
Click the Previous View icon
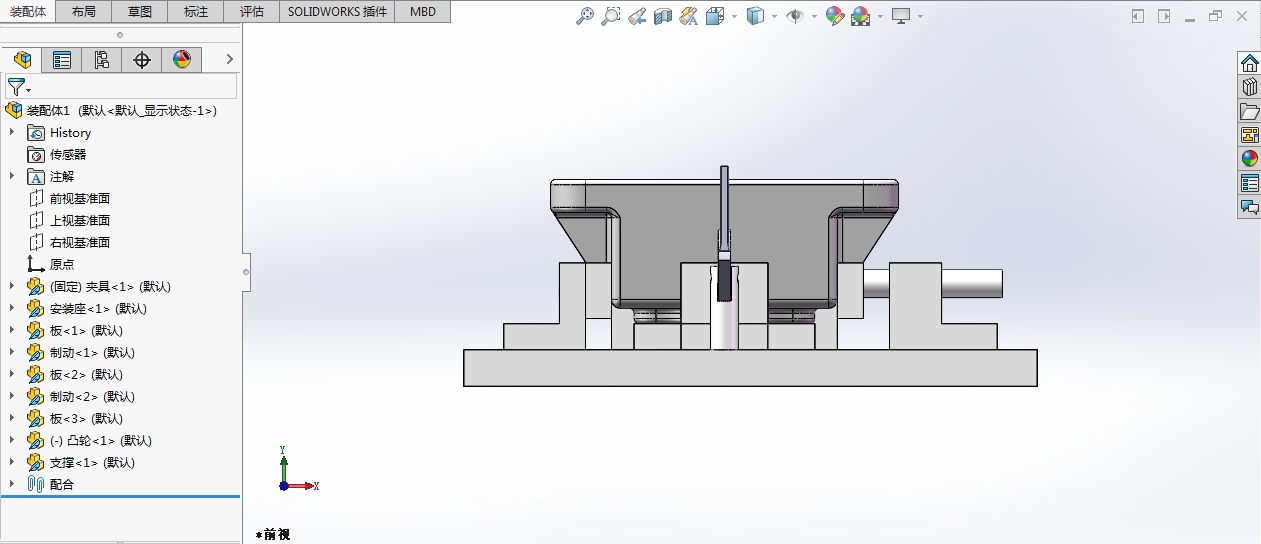[x=636, y=16]
